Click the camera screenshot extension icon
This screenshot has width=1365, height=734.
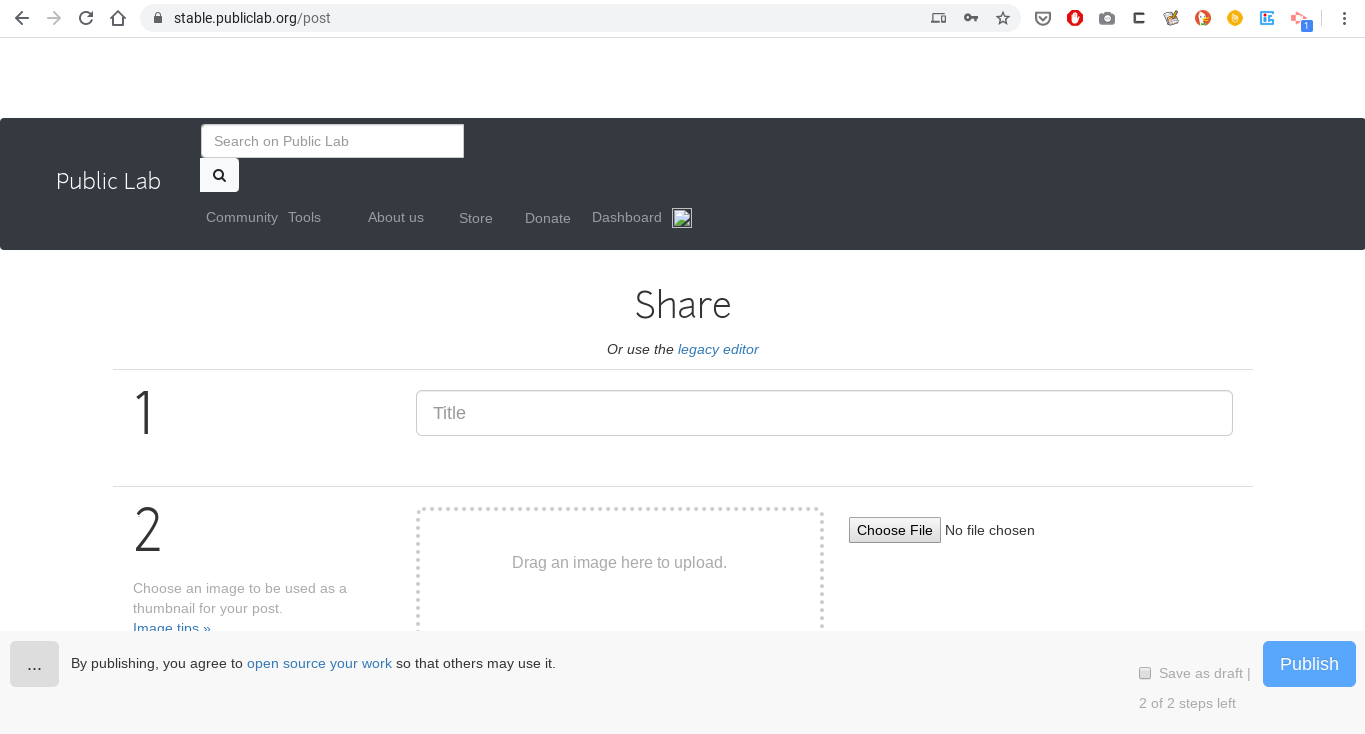[x=1107, y=17]
